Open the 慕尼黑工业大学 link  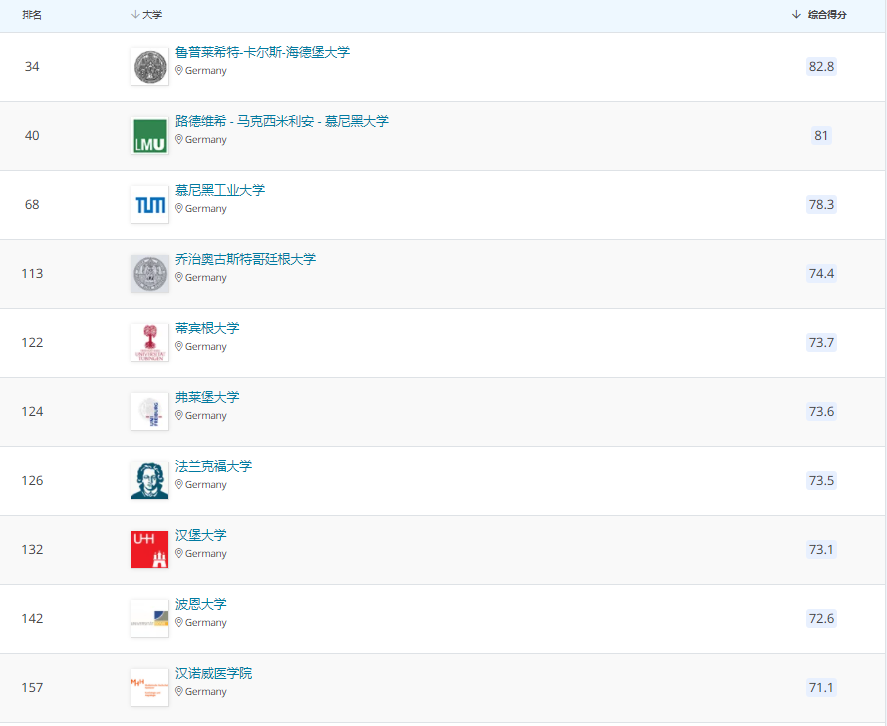click(220, 190)
